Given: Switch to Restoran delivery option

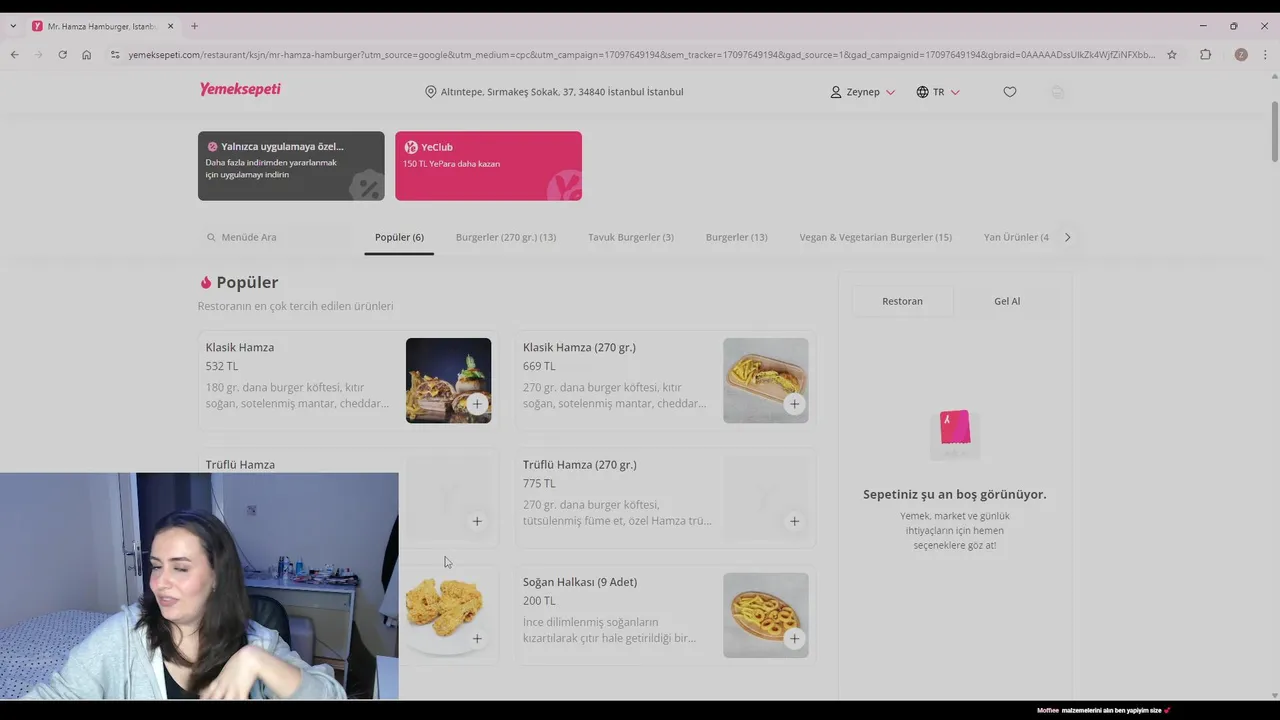Looking at the screenshot, I should pos(903,301).
